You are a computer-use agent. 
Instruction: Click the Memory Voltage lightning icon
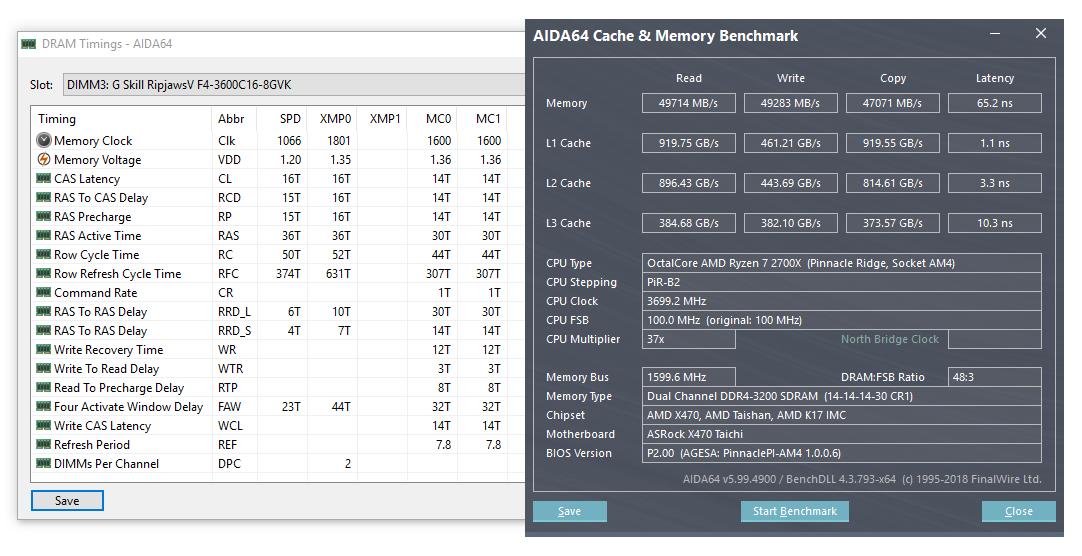coord(43,159)
